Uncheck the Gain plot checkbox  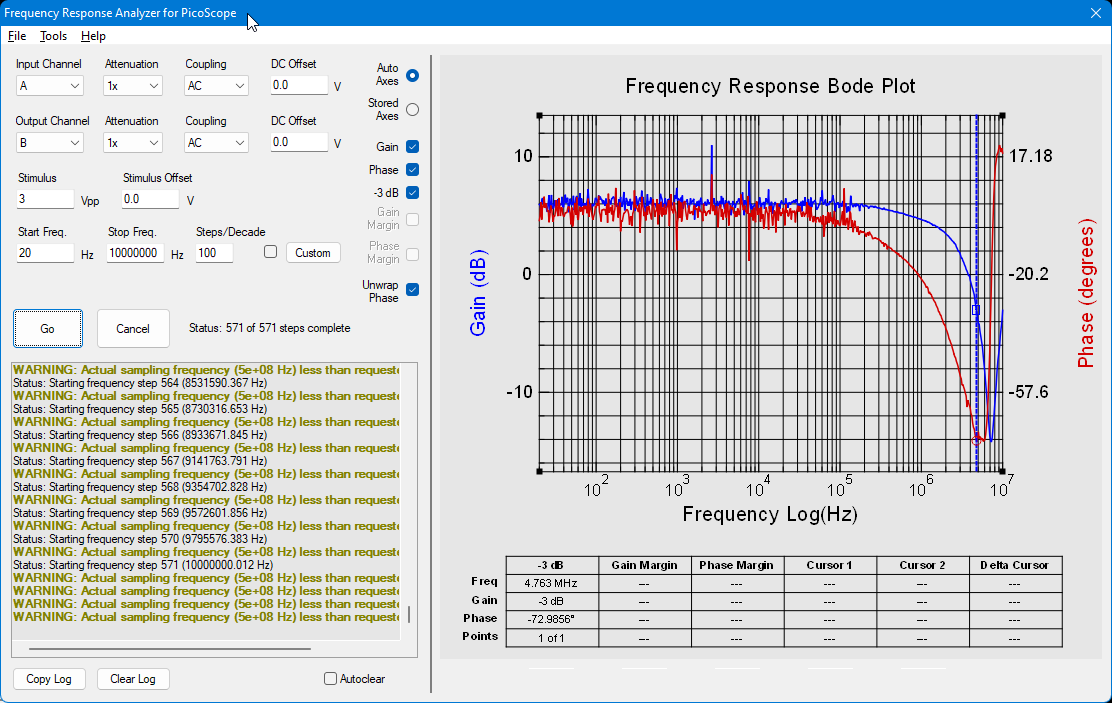[412, 147]
